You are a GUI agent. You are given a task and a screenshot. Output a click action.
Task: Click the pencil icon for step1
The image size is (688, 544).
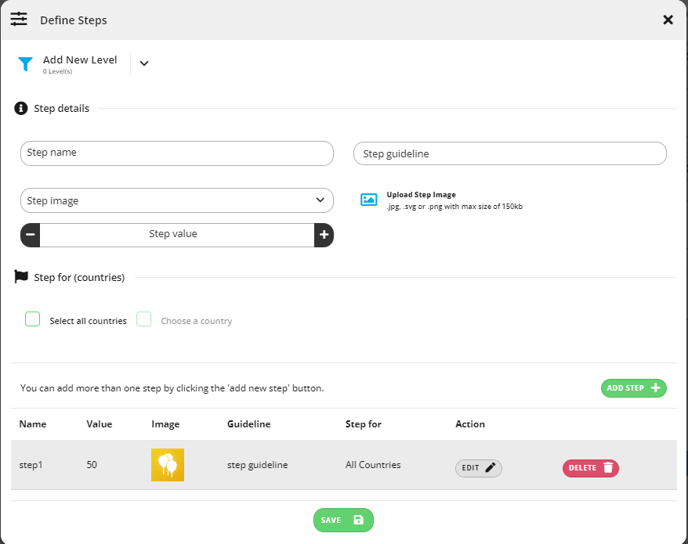coord(490,468)
